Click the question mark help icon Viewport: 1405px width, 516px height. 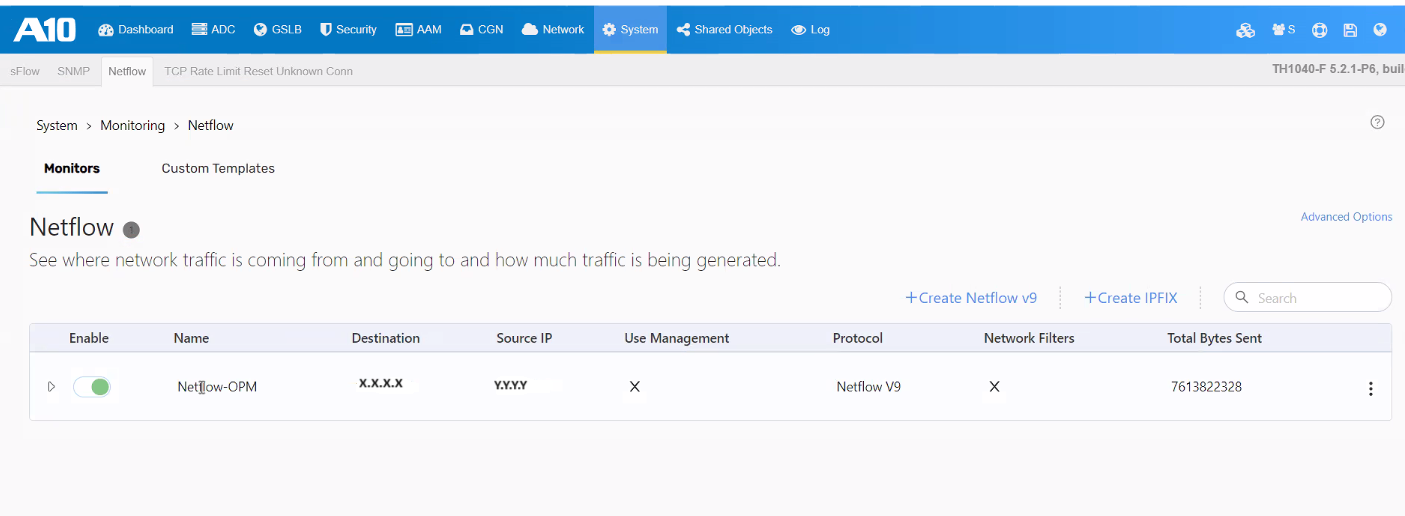click(1377, 122)
